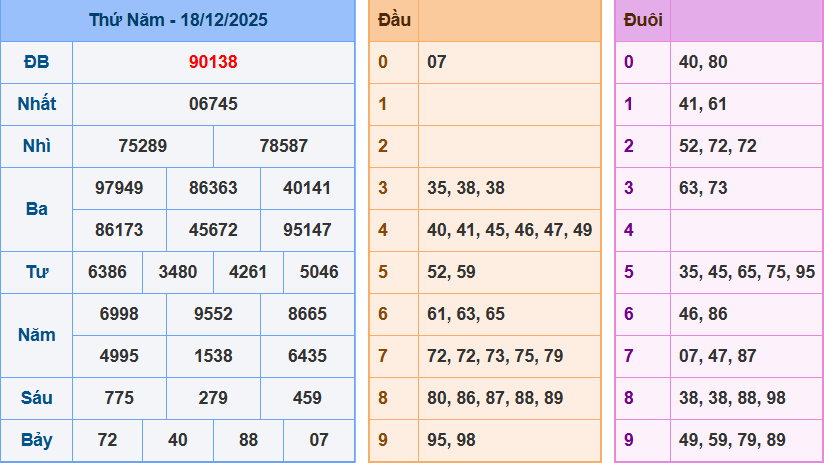Select third prize number 95147
This screenshot has height=463, width=824.
[x=307, y=230]
